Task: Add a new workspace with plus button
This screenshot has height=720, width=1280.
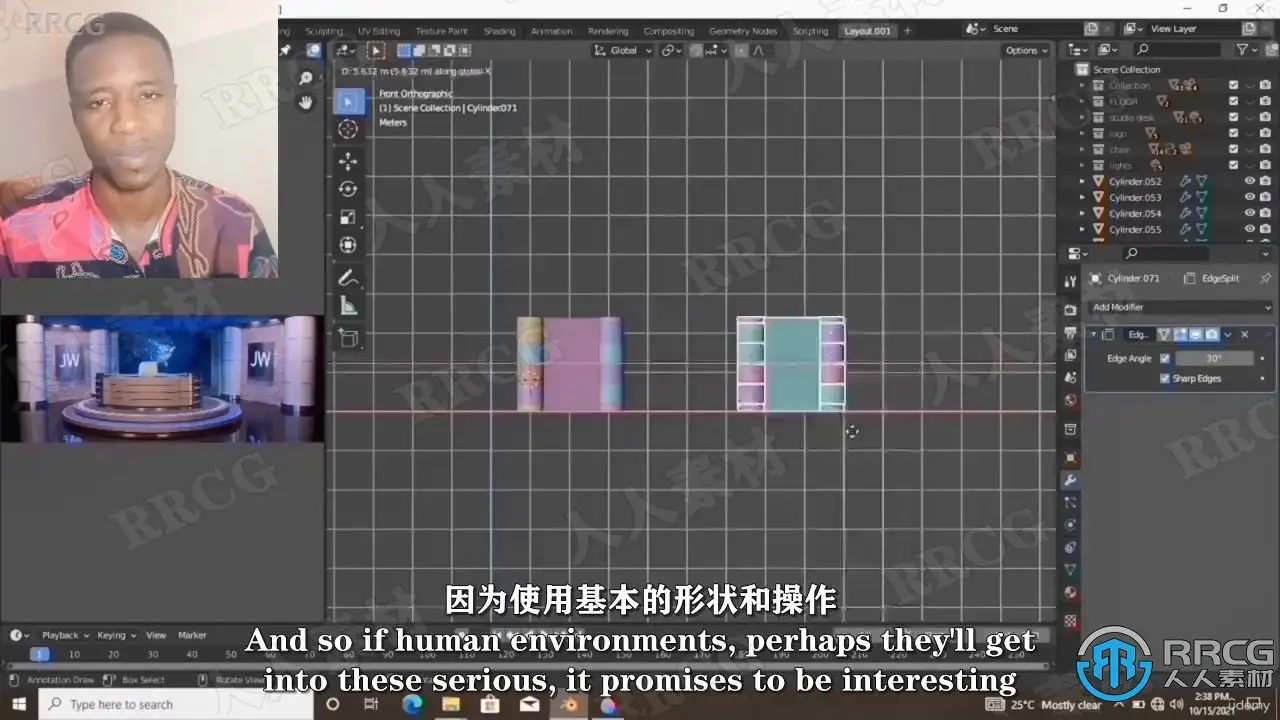Action: coord(908,31)
